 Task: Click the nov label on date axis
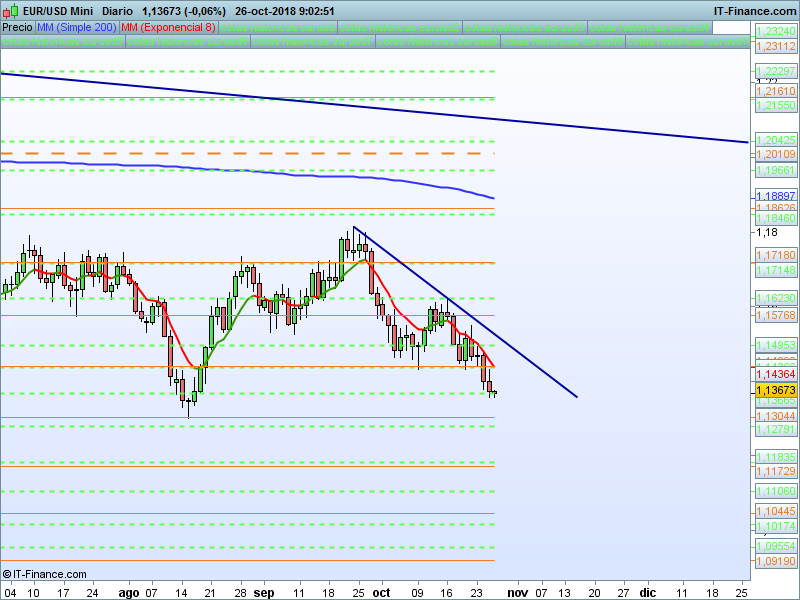coord(517,592)
